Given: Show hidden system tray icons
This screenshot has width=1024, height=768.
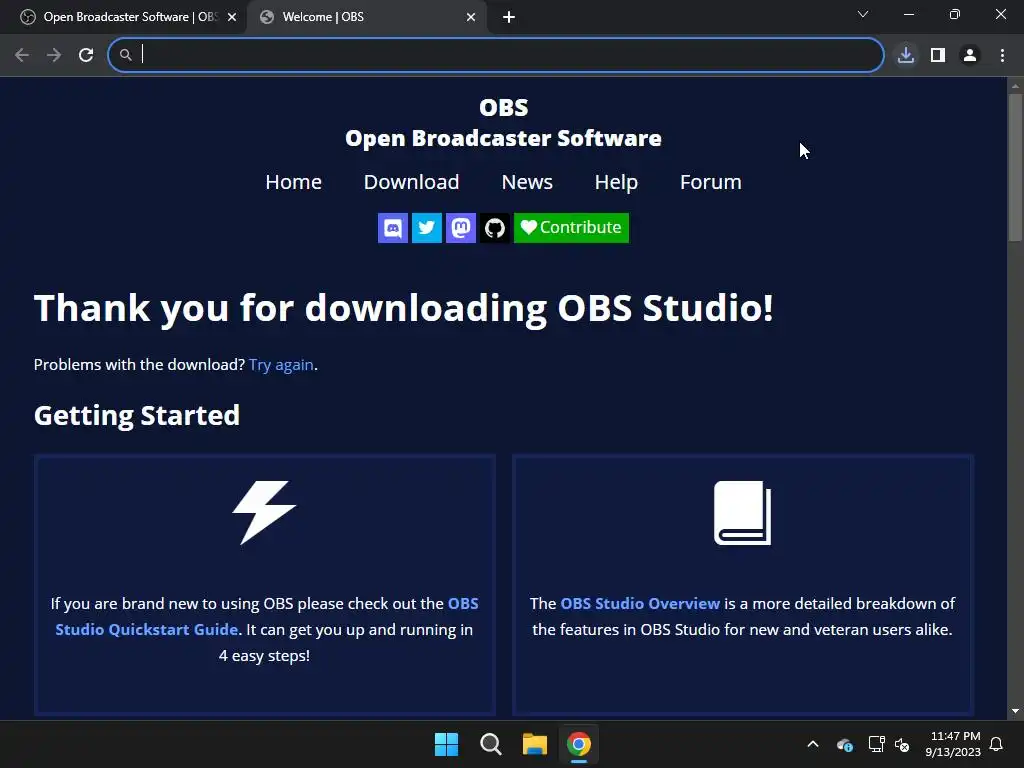Looking at the screenshot, I should click(x=813, y=744).
